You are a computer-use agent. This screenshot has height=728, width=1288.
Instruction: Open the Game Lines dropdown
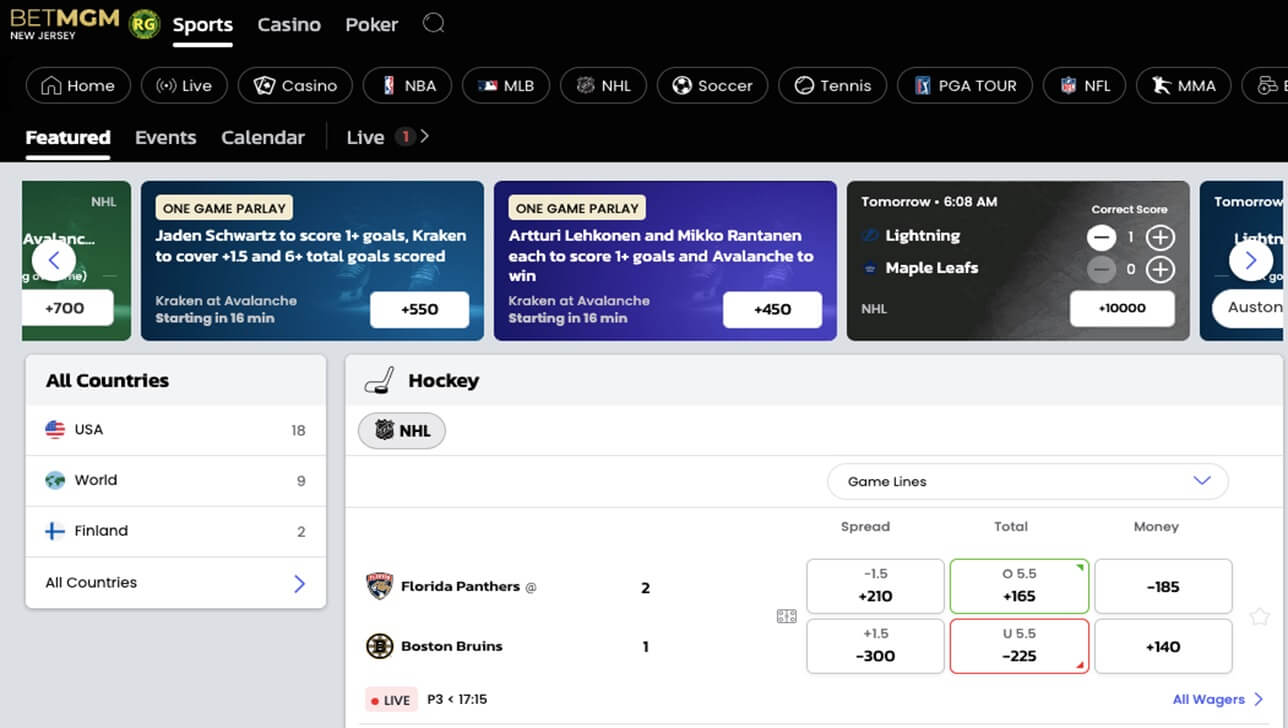[1028, 481]
